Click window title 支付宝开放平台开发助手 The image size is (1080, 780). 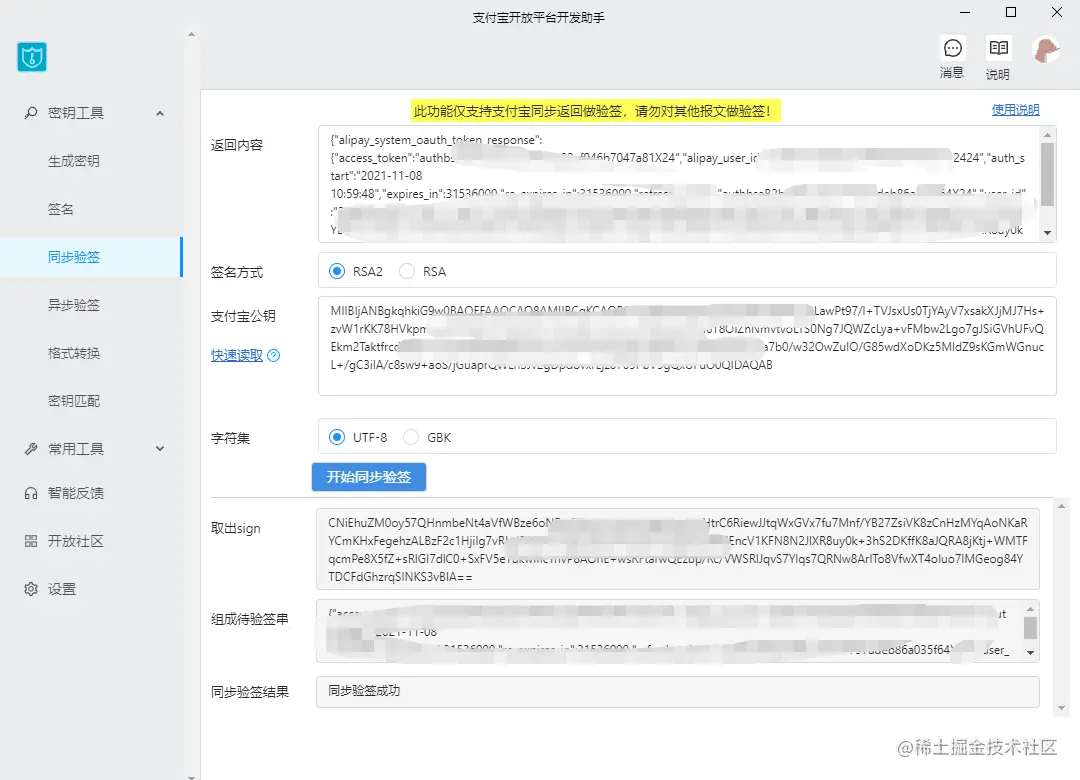[539, 18]
